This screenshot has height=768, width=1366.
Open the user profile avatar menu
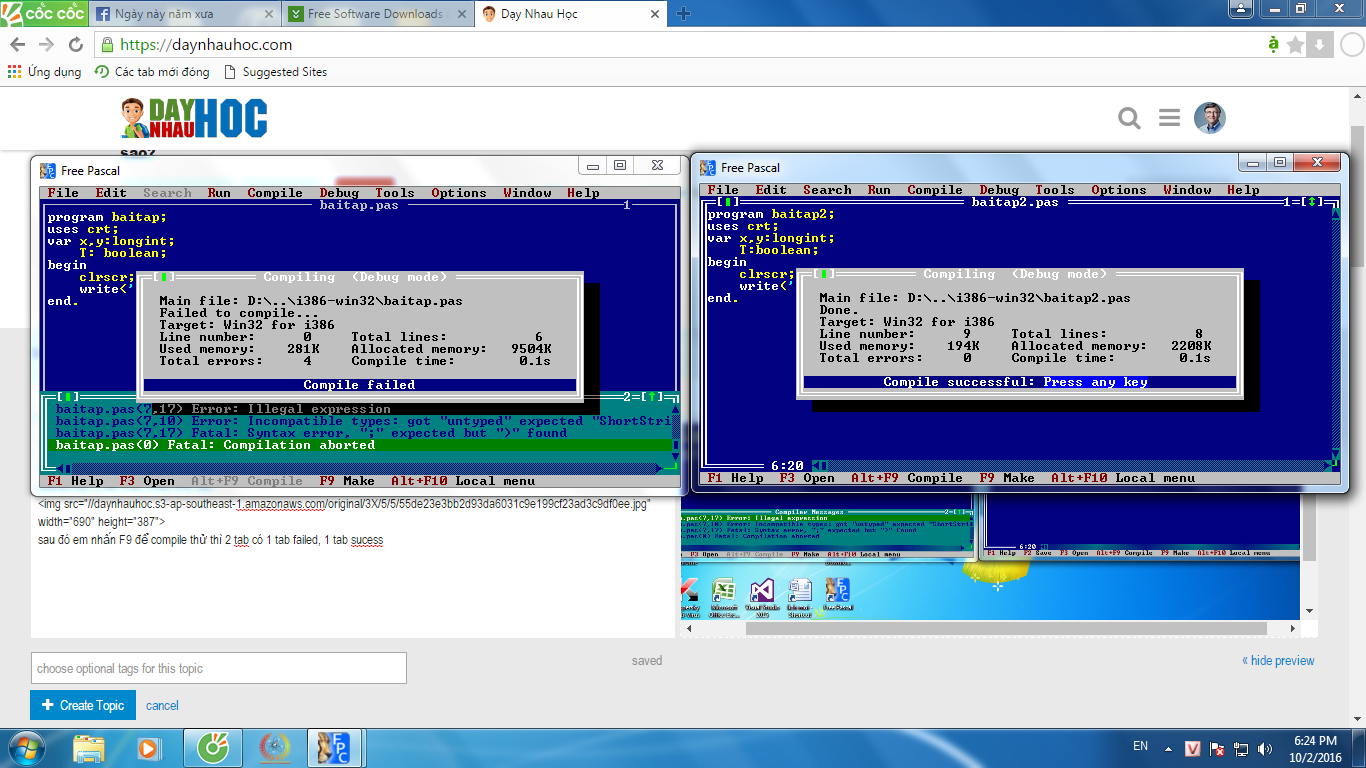1209,118
